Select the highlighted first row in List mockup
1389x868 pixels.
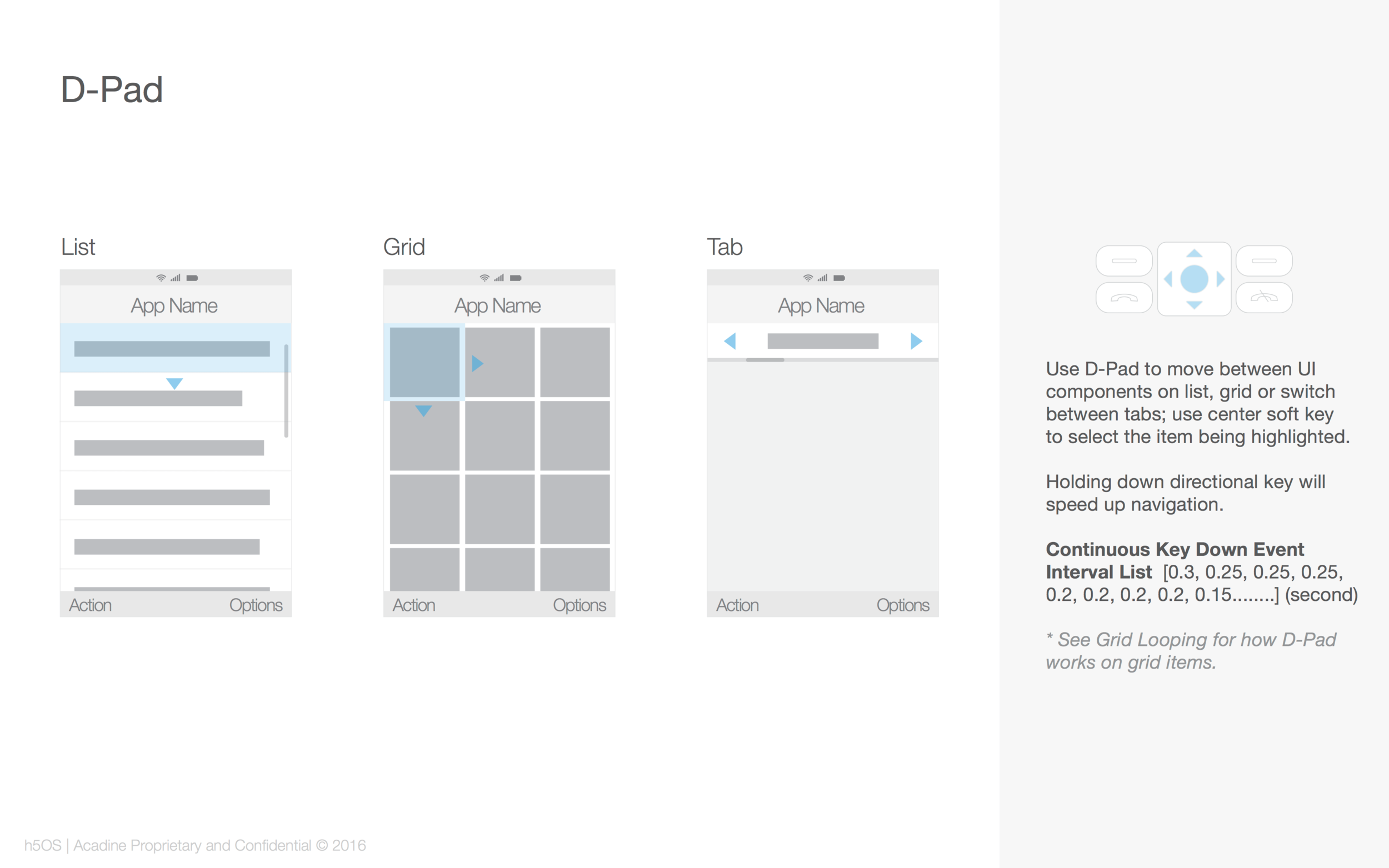click(176, 348)
